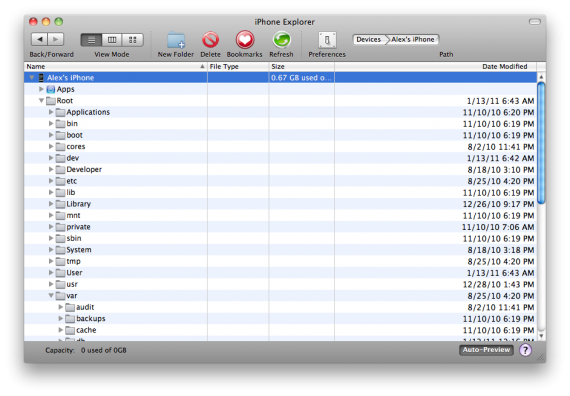Click the scrollbar down arrow

tap(541, 336)
